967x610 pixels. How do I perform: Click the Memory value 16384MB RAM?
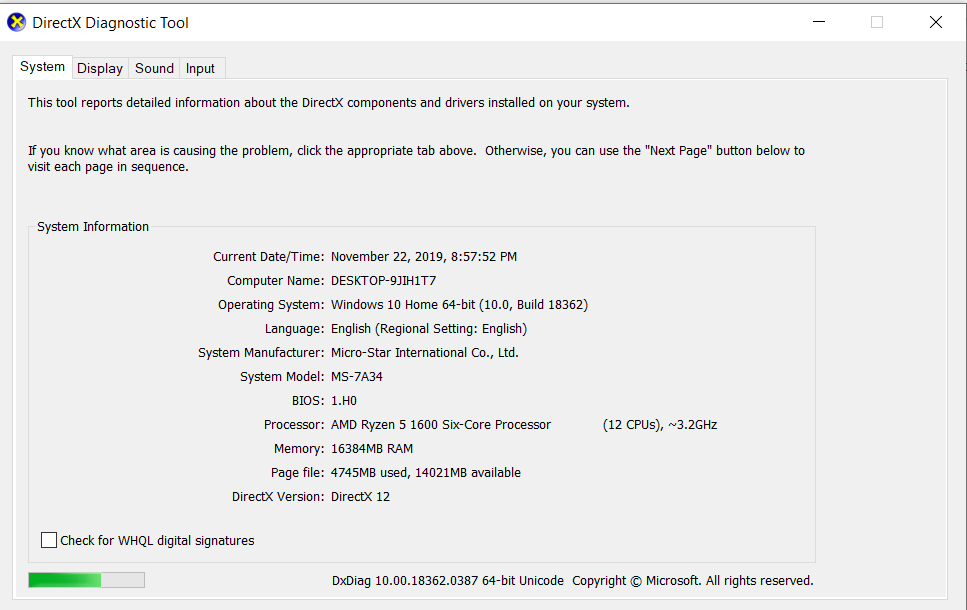[x=372, y=449]
